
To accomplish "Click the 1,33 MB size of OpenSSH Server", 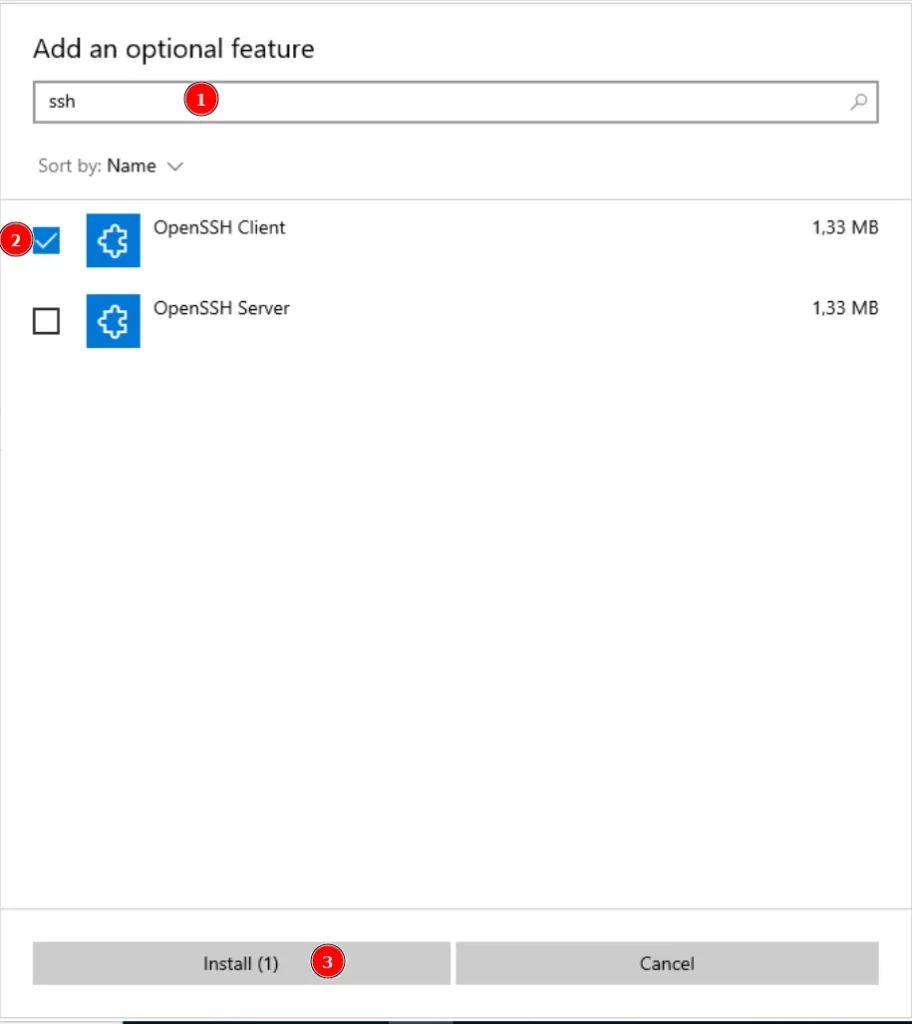I will (844, 308).
